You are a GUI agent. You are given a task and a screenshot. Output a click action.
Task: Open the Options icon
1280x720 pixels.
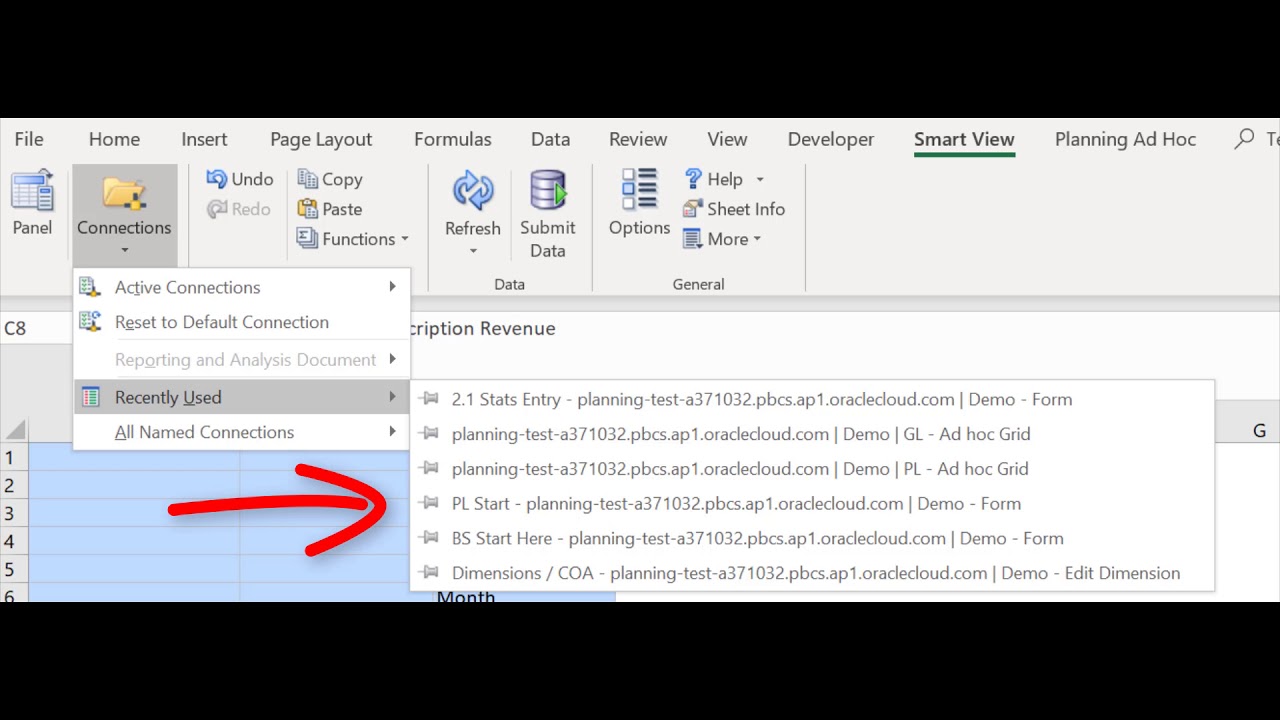coord(639,190)
